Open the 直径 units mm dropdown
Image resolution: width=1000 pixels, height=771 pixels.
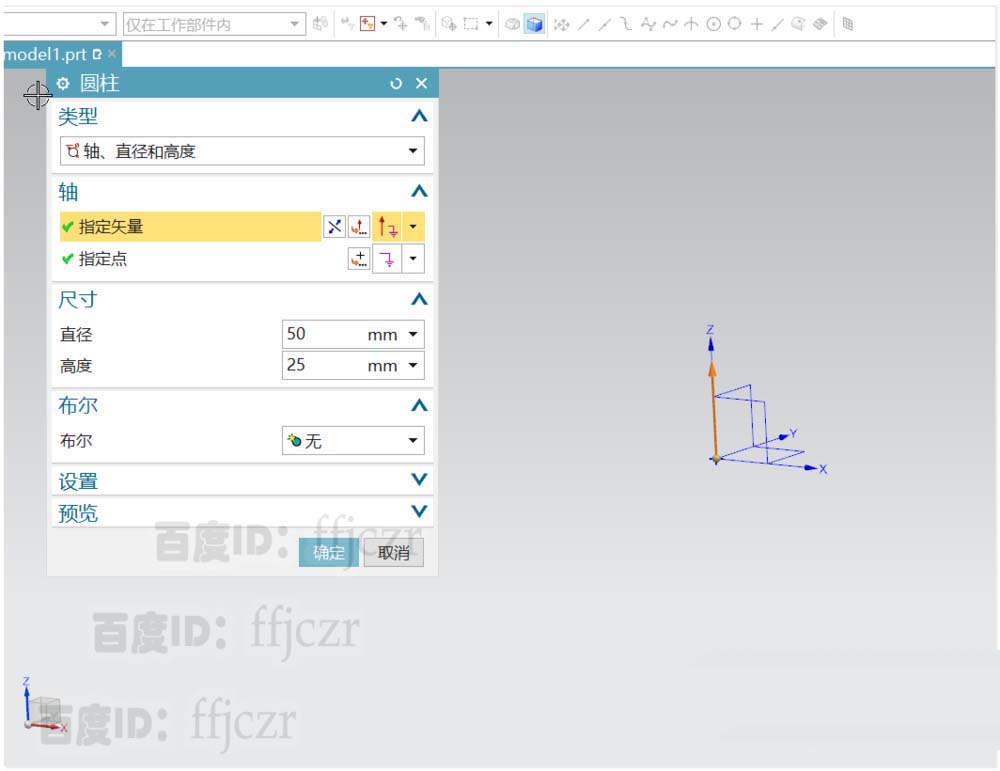coord(412,334)
